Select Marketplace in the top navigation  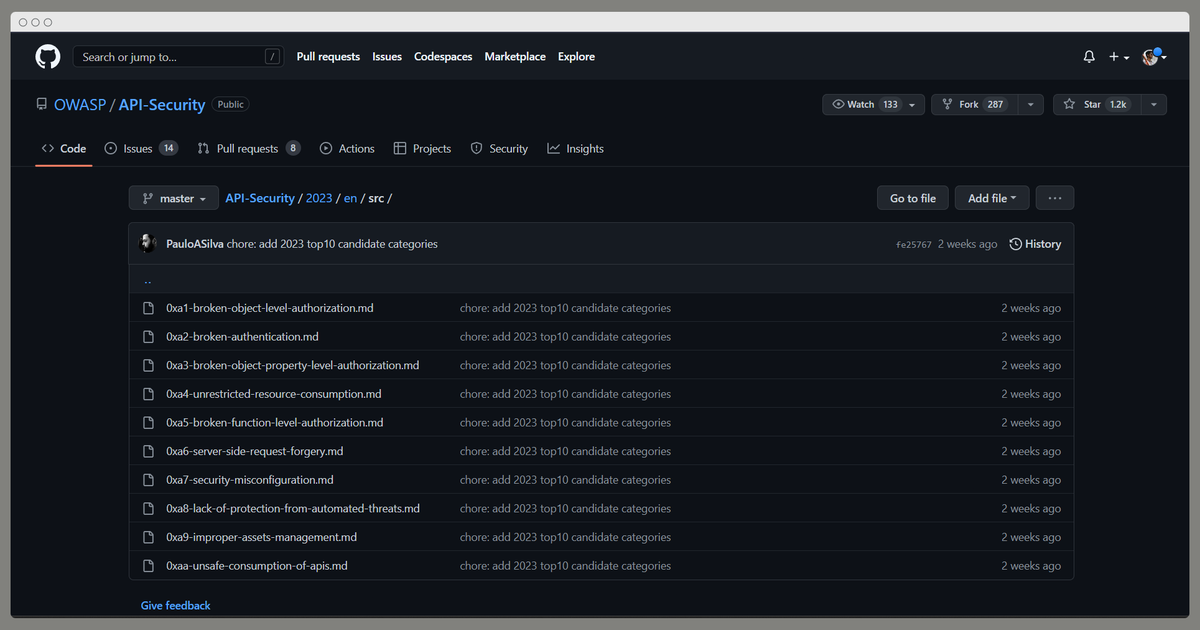pyautogui.click(x=515, y=57)
